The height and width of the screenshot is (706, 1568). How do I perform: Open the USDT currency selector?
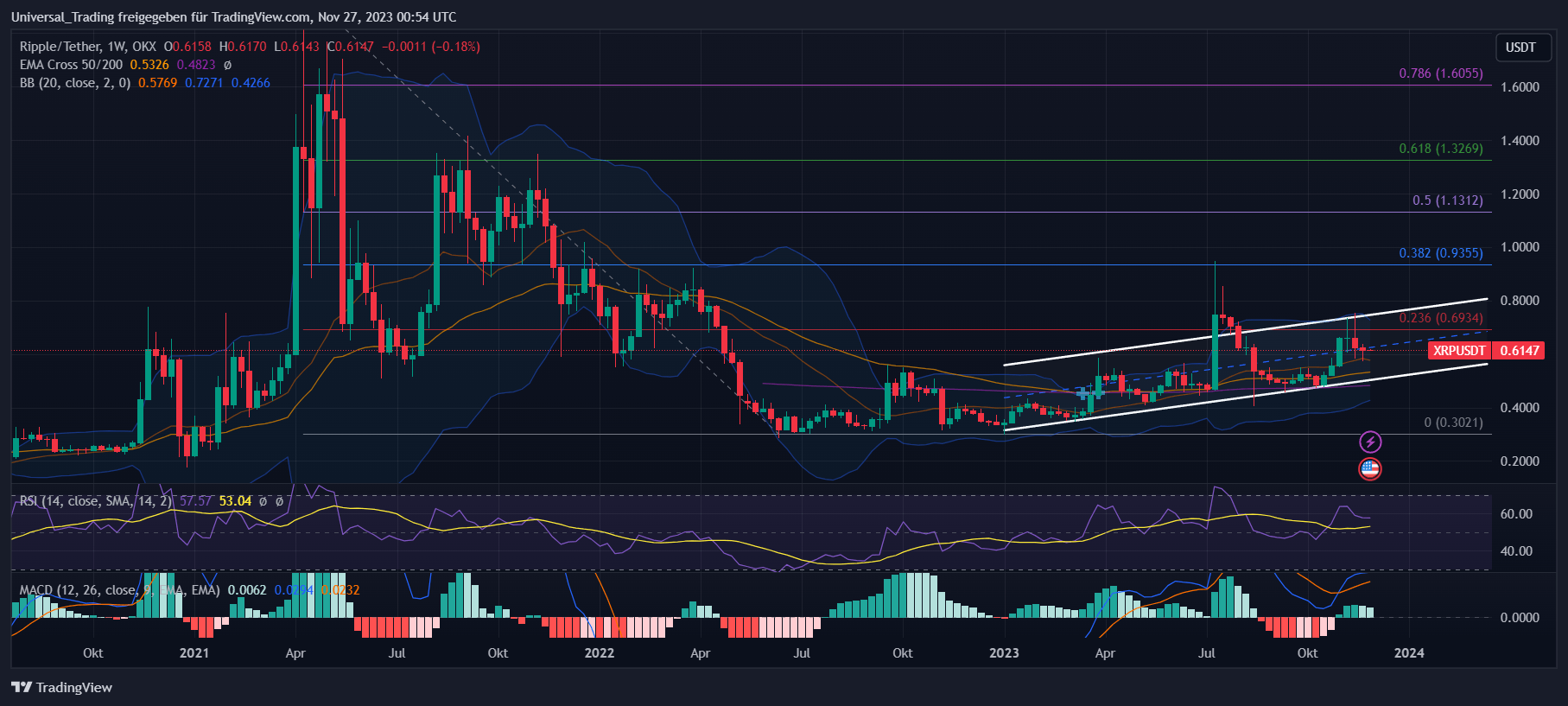1520,48
